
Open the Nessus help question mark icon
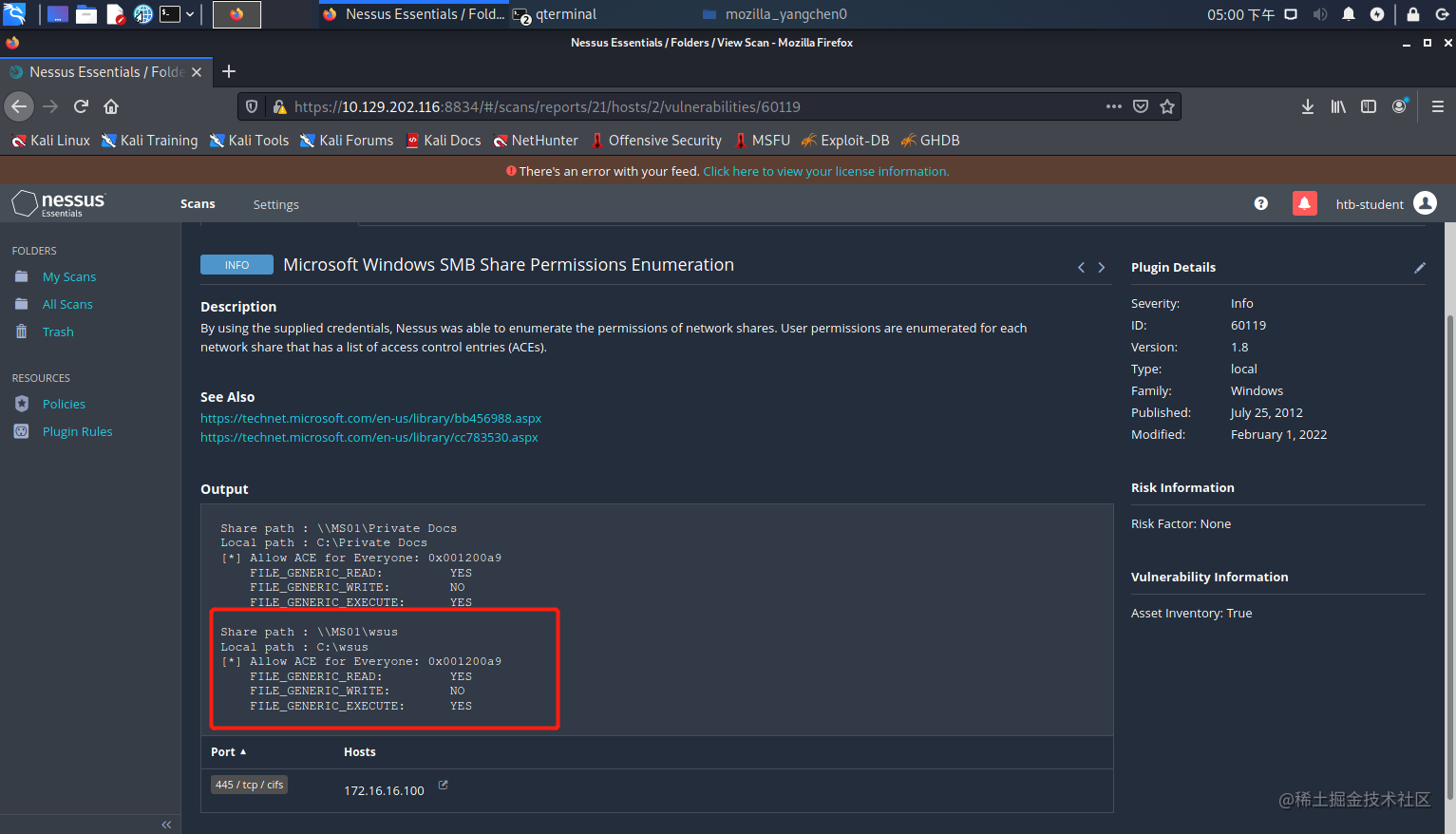pyautogui.click(x=1261, y=203)
